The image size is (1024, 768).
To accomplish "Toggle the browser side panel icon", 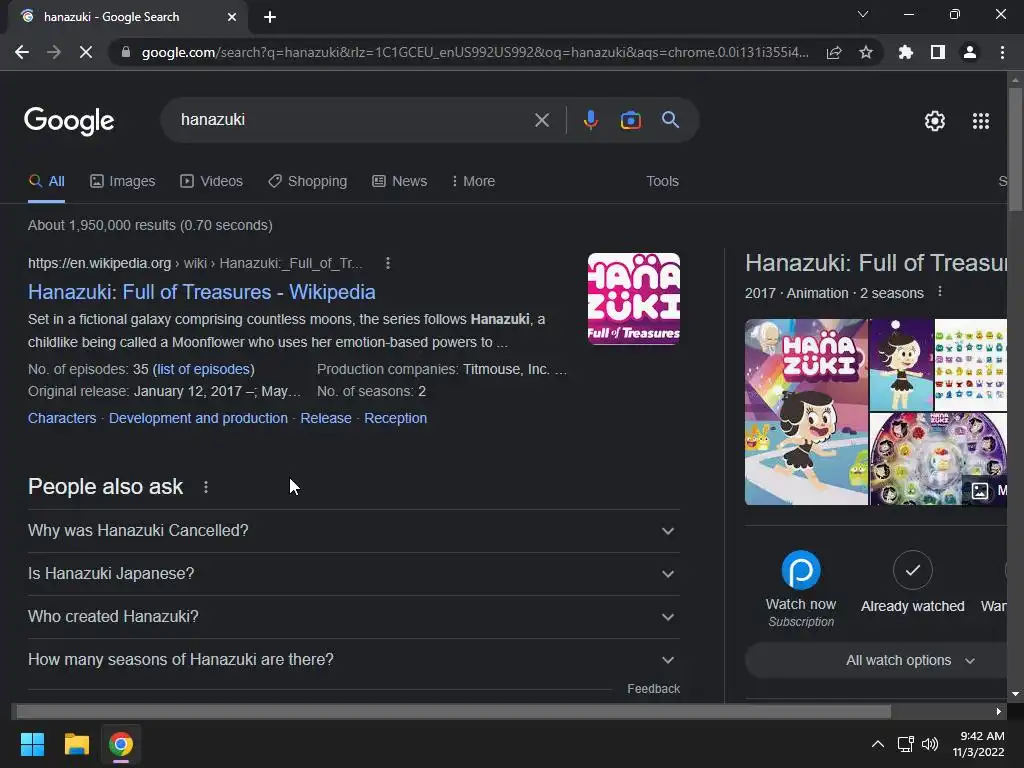I will point(938,52).
